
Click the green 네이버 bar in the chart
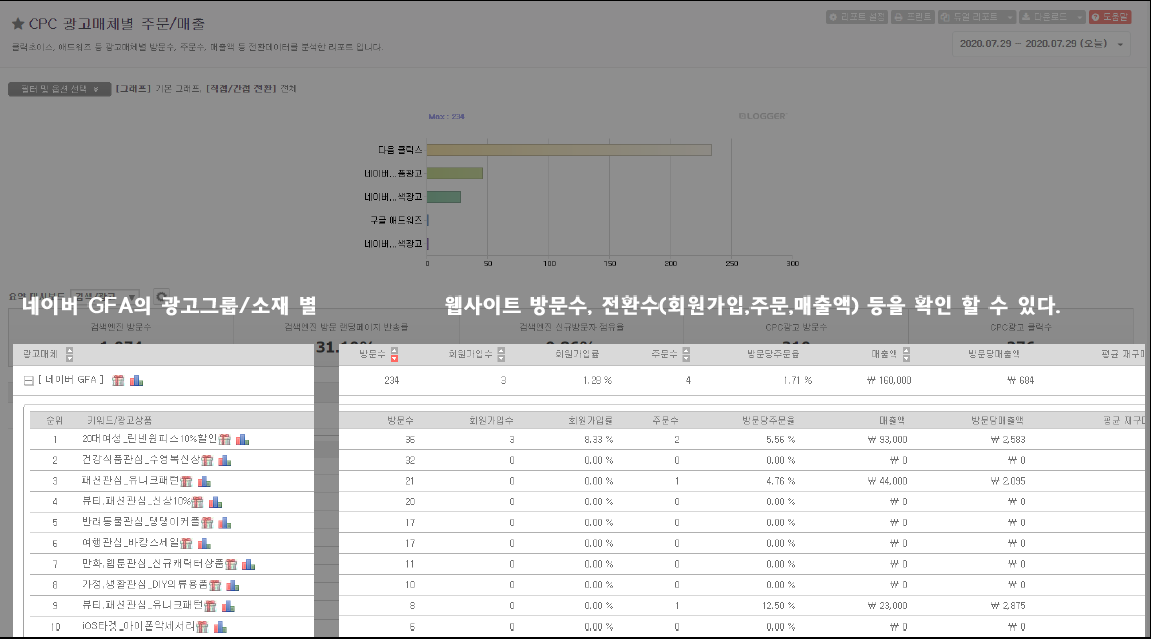coord(443,197)
